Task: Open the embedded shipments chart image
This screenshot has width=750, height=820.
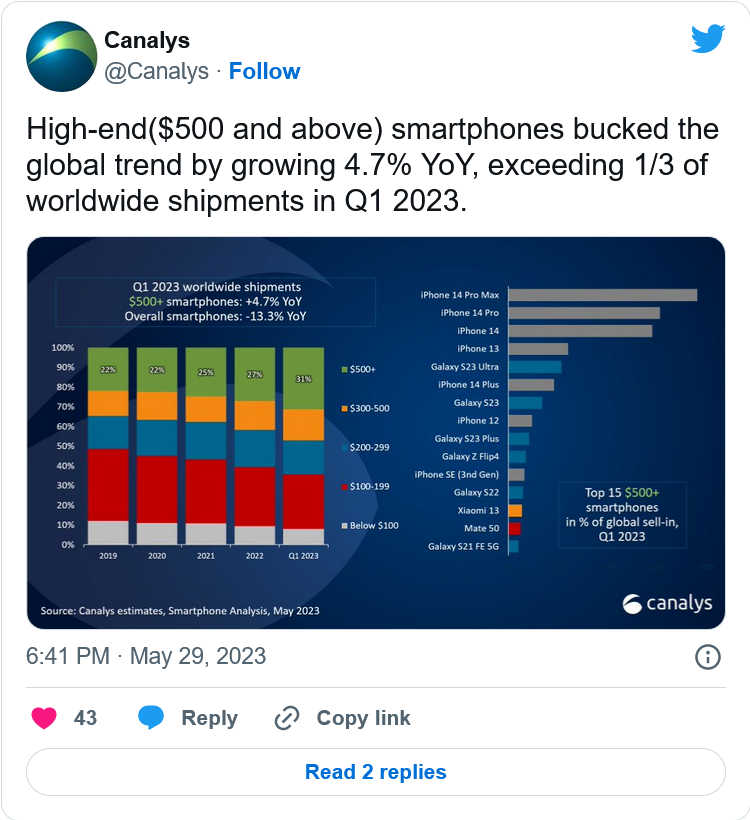Action: (x=376, y=432)
